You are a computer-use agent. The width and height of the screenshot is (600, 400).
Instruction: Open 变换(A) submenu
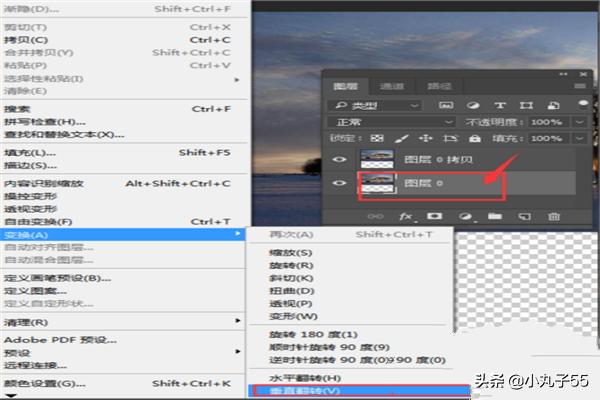pyautogui.click(x=122, y=235)
